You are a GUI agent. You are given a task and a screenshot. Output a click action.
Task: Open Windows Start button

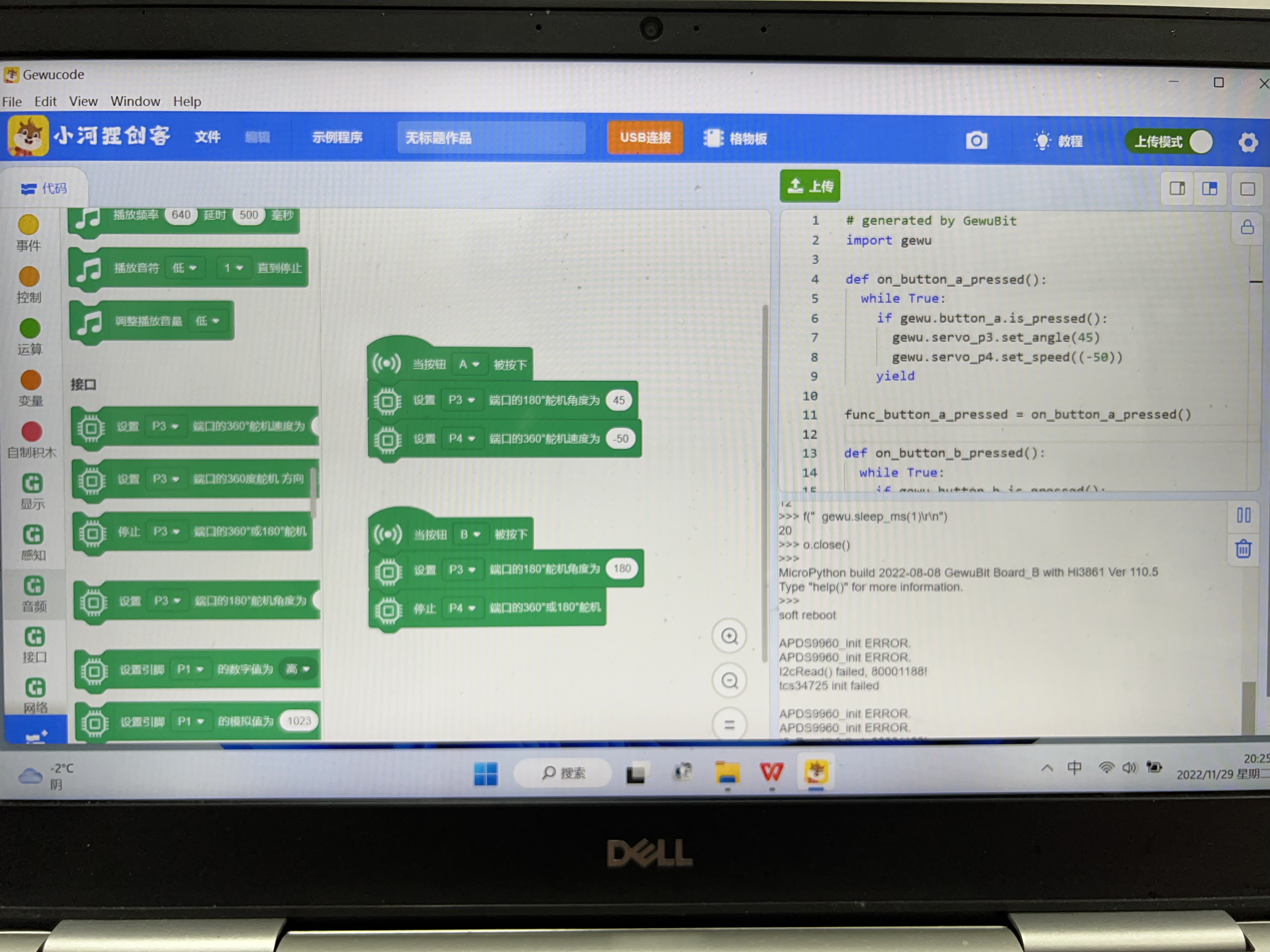click(x=486, y=773)
